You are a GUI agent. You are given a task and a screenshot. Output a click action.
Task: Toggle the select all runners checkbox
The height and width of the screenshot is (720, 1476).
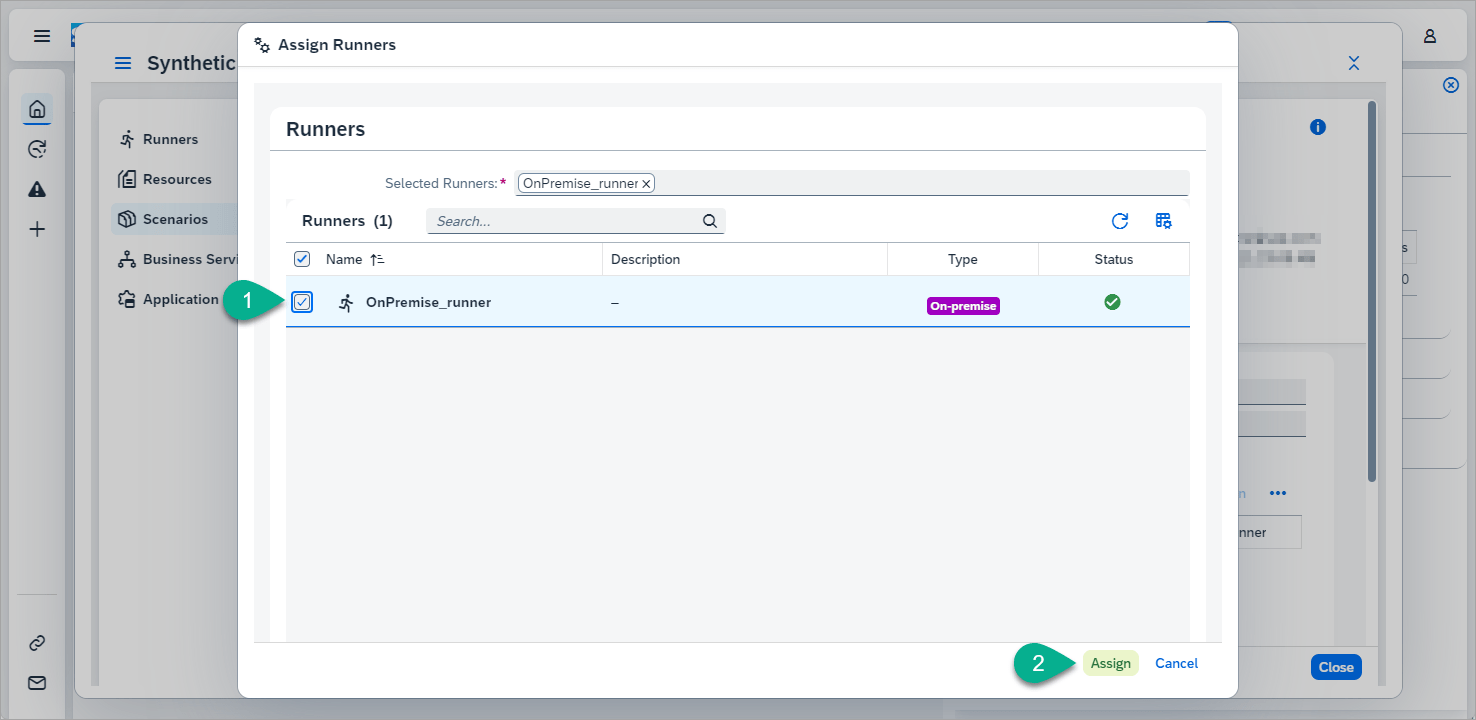pos(302,259)
